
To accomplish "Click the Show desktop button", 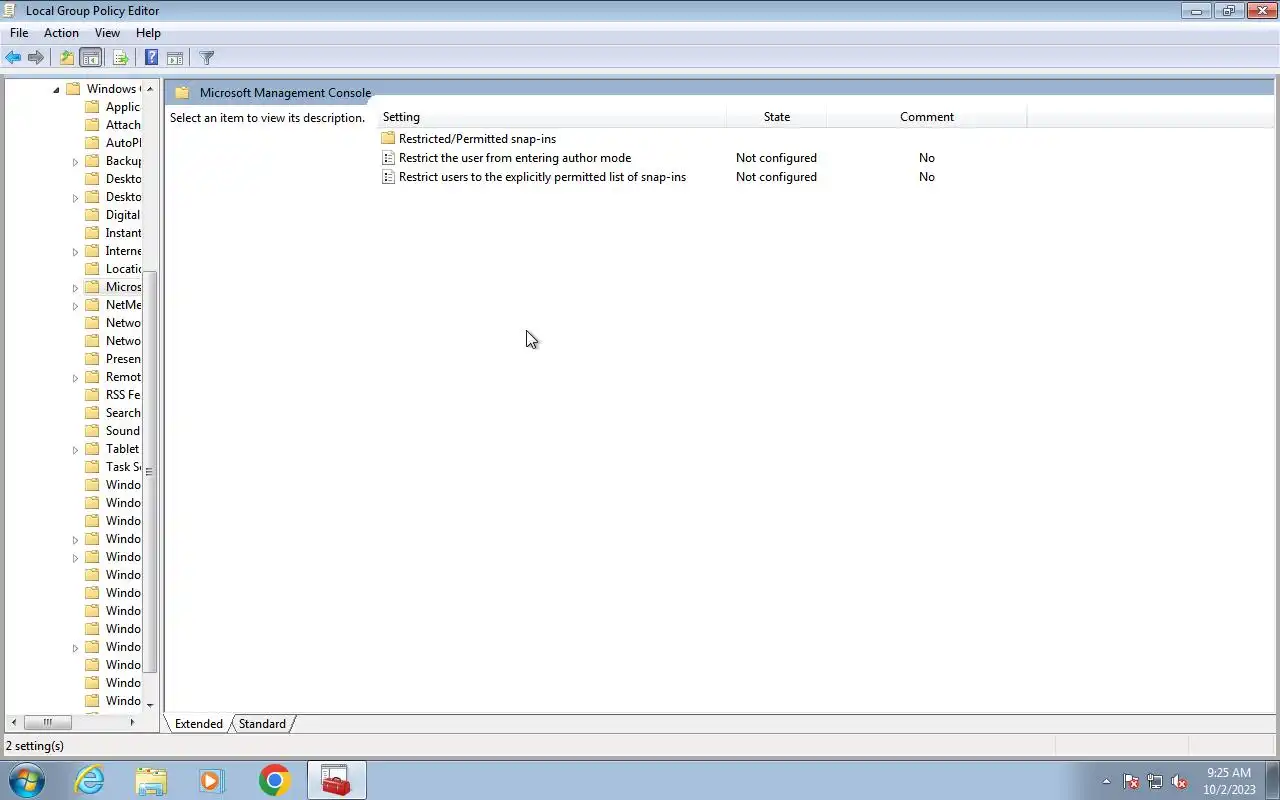I will [1272, 781].
